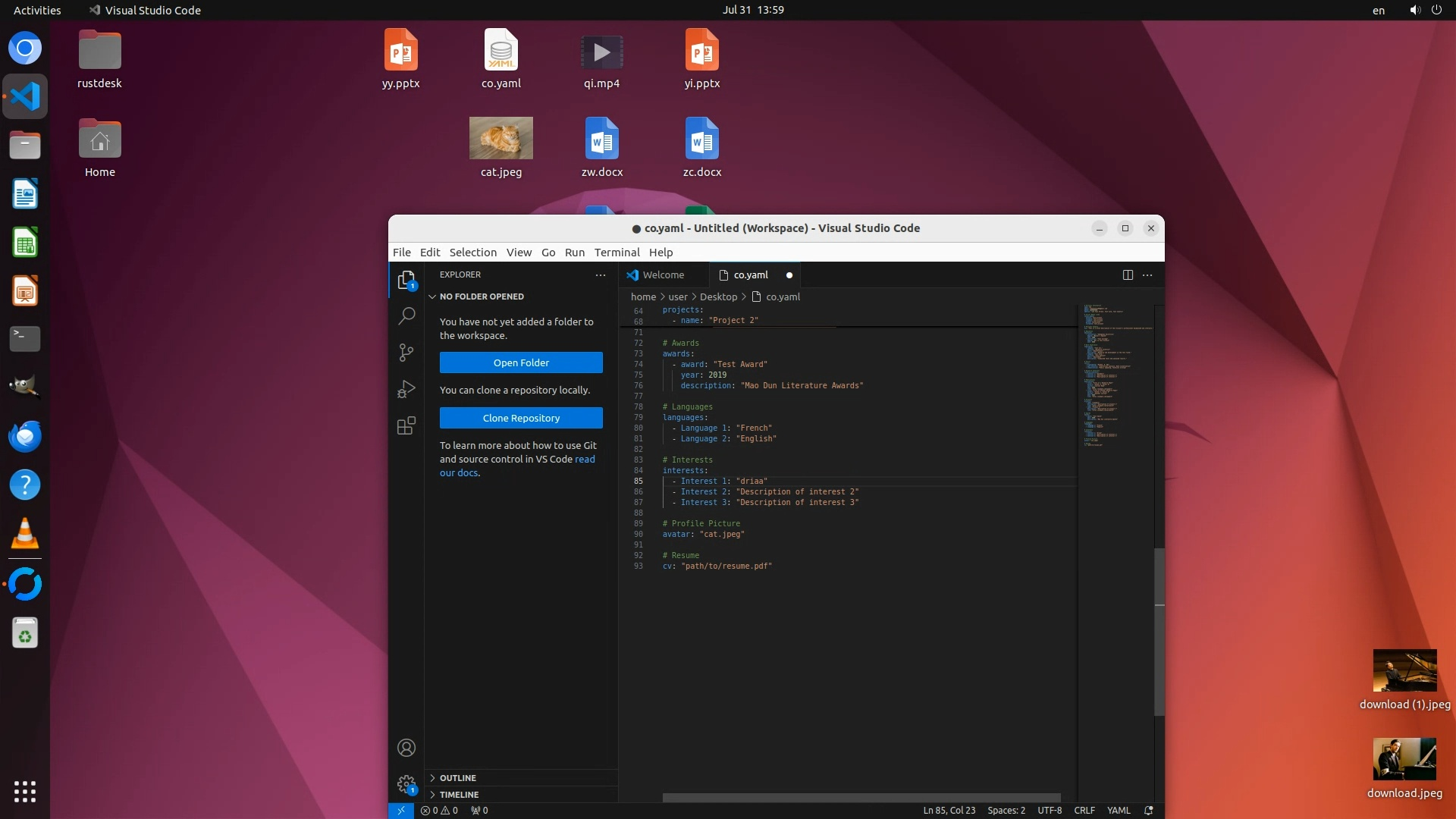This screenshot has width=1456, height=819.
Task: Open the Extensions view icon
Action: pos(406,425)
